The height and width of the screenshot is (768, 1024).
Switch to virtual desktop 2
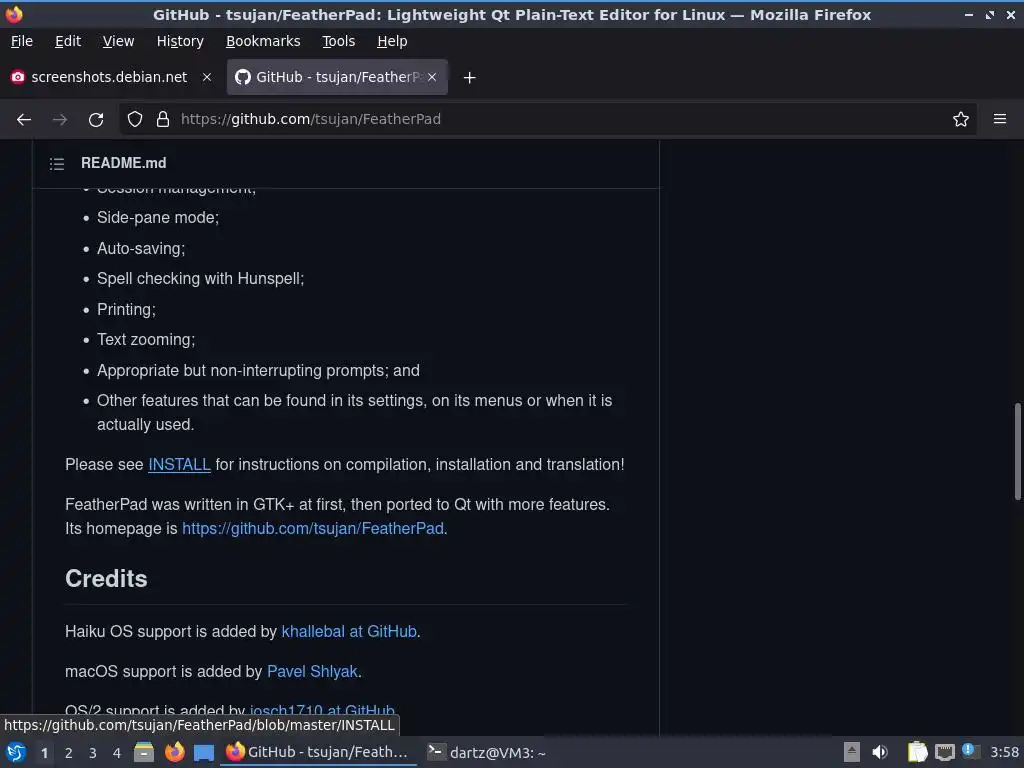pyautogui.click(x=69, y=753)
